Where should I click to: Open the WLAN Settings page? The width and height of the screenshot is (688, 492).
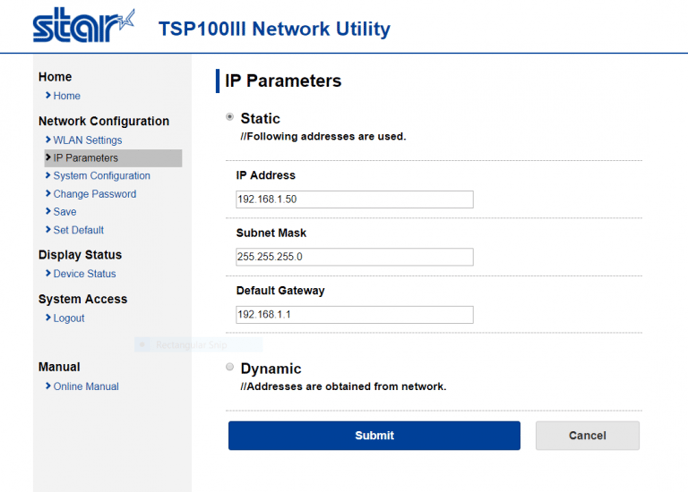tap(88, 140)
